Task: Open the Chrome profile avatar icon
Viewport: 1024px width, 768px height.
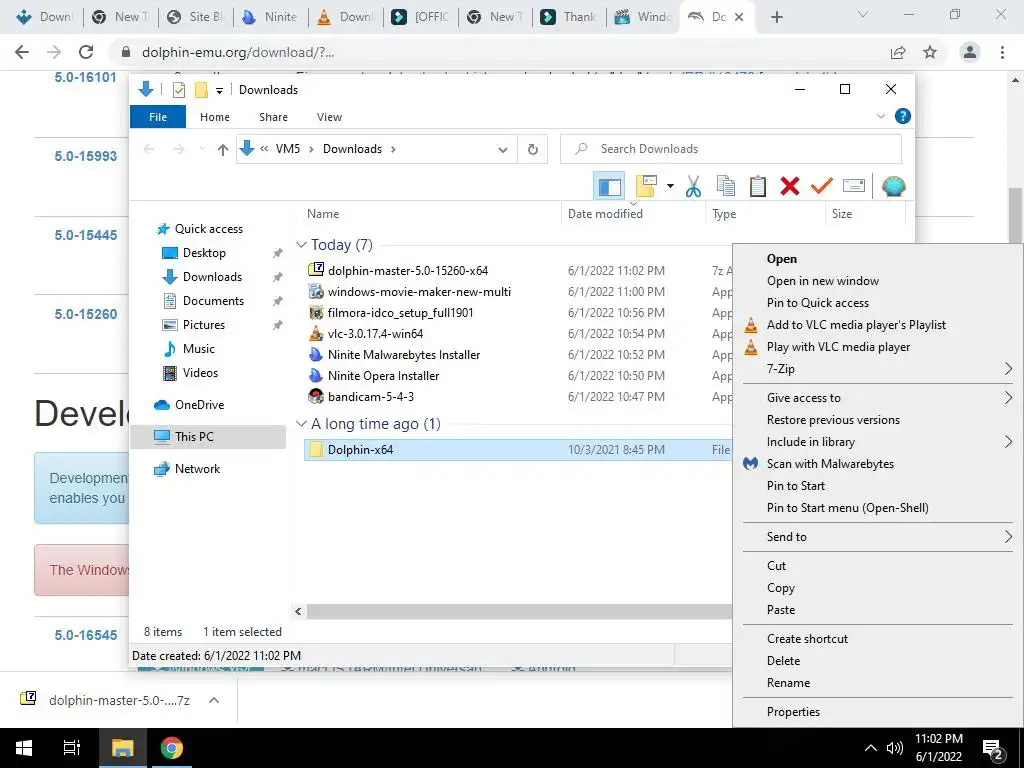Action: [970, 52]
